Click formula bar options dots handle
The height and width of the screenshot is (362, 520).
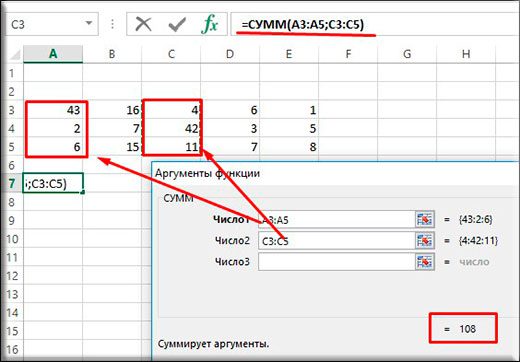pyautogui.click(x=113, y=24)
